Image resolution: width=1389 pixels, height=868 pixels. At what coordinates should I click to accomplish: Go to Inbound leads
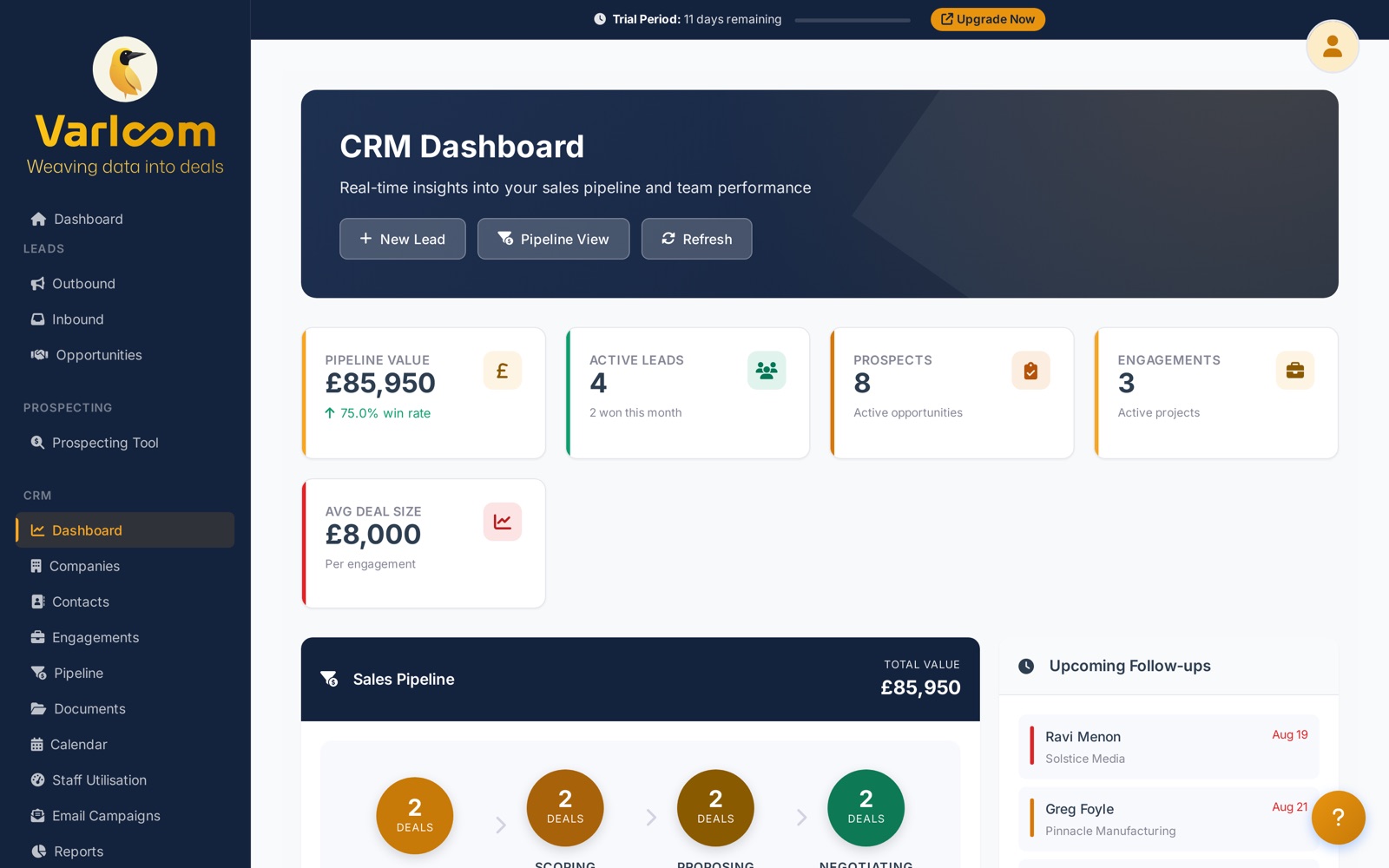(x=125, y=319)
